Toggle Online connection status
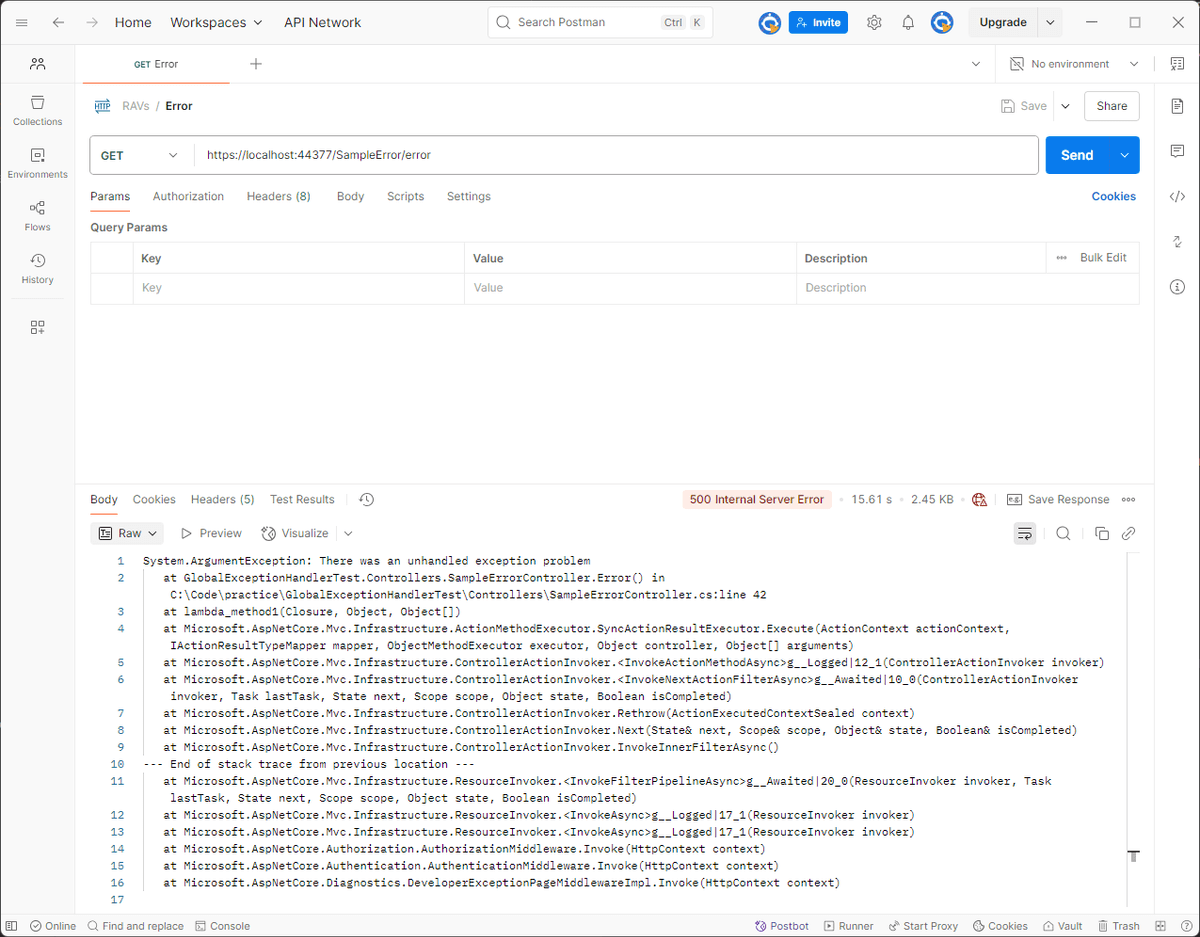 (x=52, y=926)
